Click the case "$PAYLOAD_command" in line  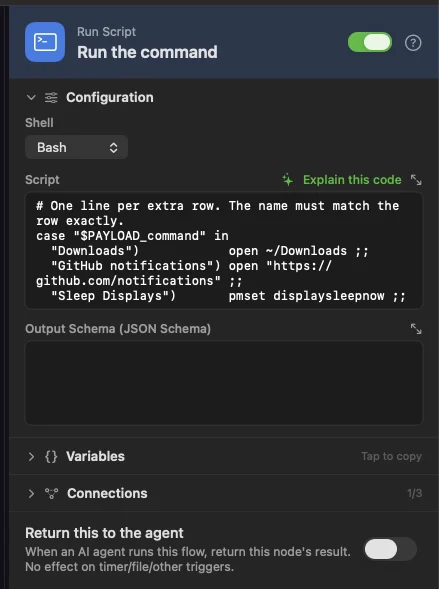pos(132,236)
